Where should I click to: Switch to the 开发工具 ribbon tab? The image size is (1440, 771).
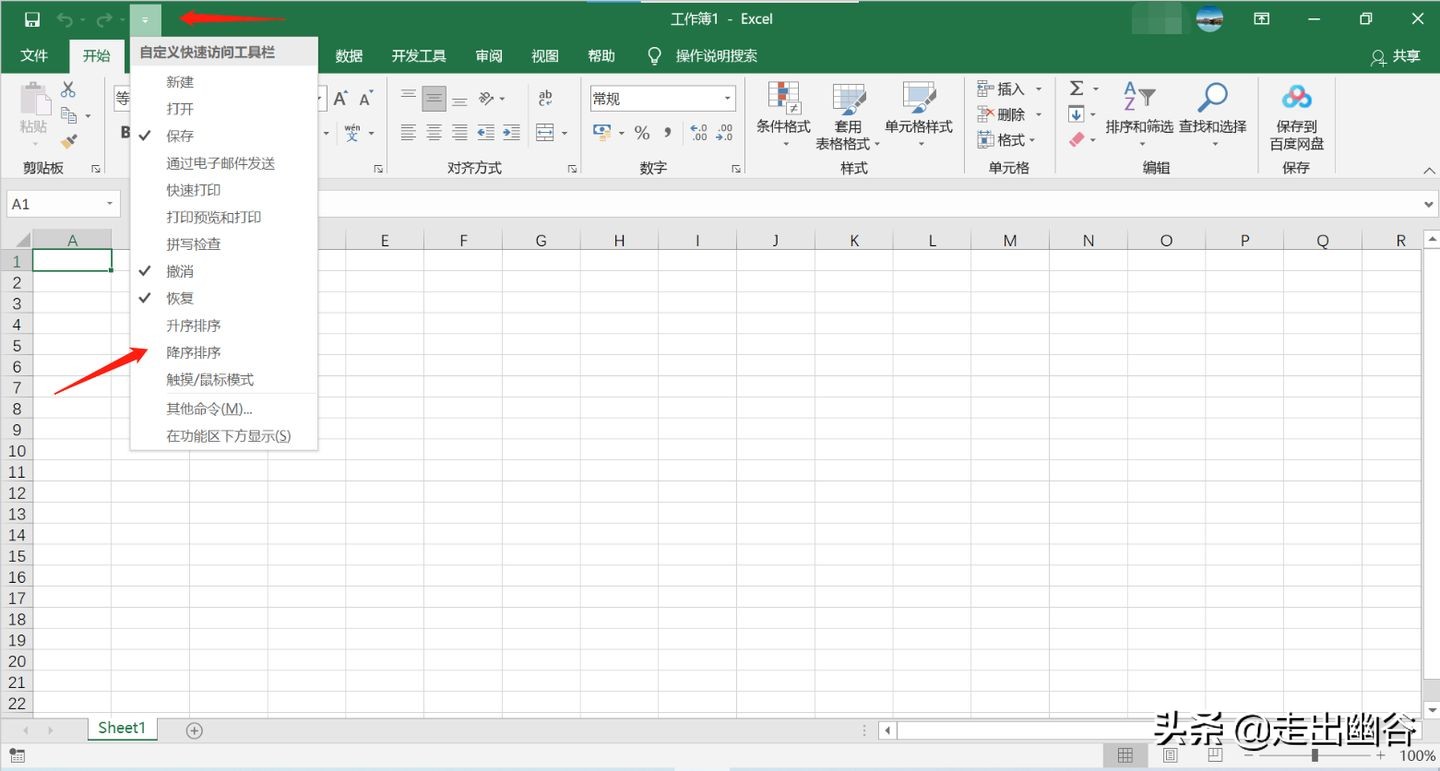[x=419, y=56]
